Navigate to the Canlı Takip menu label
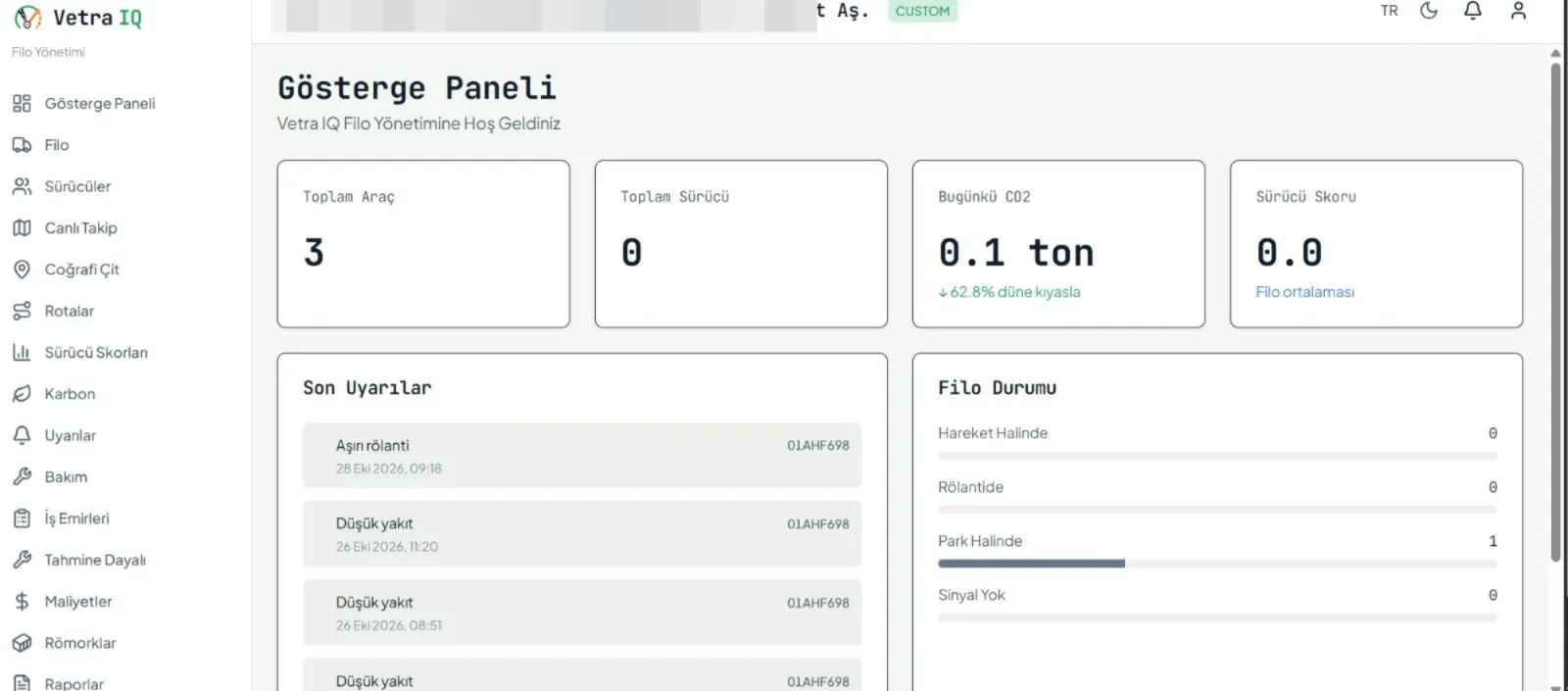 (x=80, y=227)
